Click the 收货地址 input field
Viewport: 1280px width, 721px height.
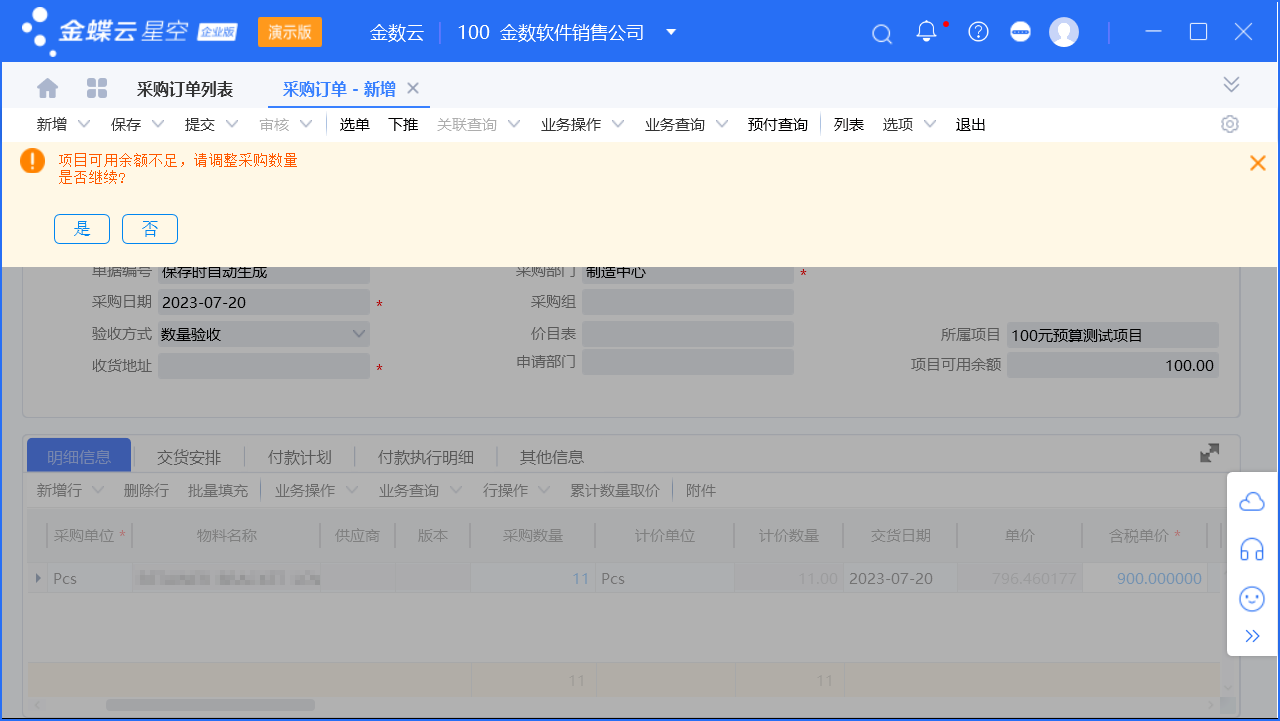click(264, 366)
